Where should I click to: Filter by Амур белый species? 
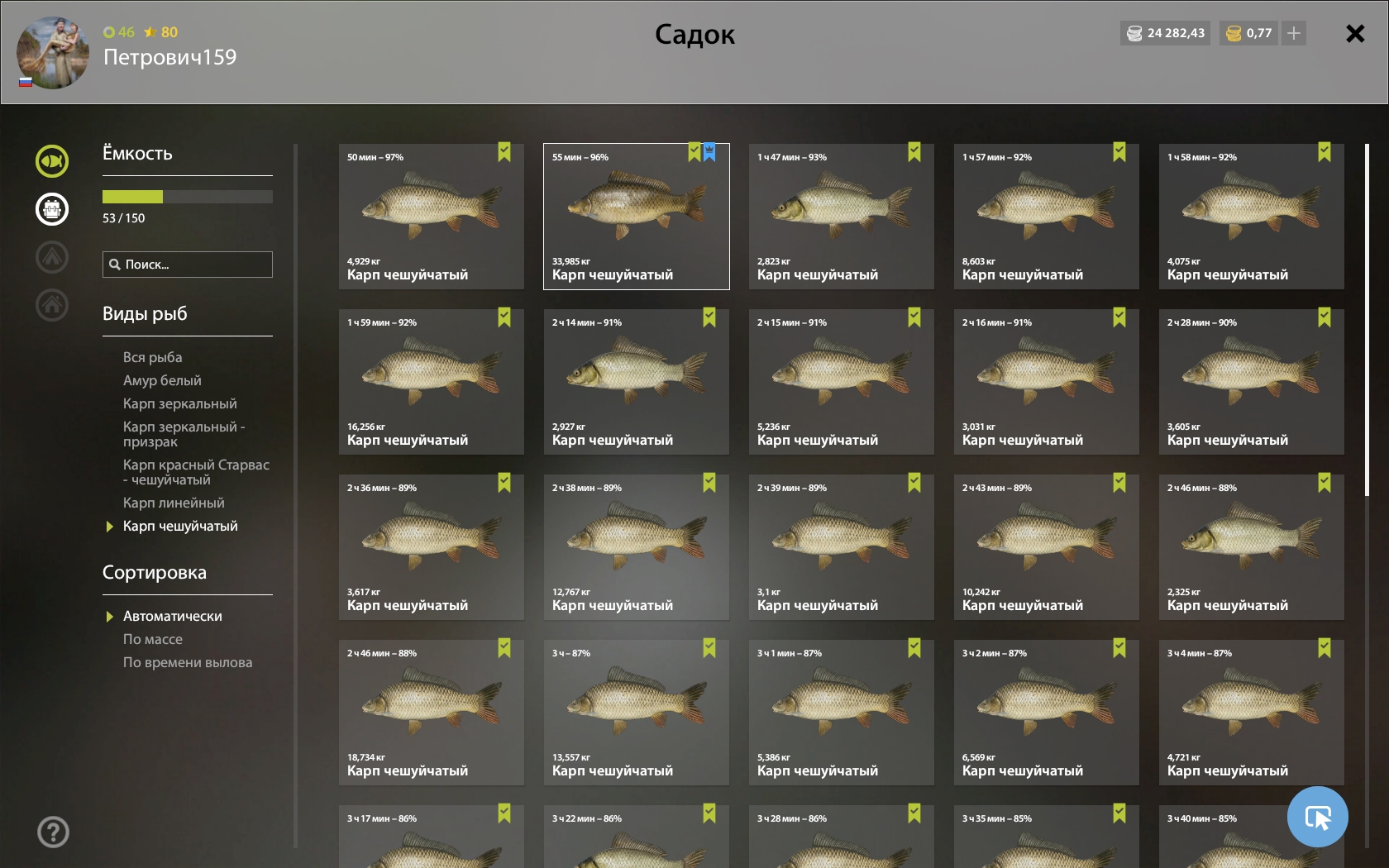click(162, 380)
